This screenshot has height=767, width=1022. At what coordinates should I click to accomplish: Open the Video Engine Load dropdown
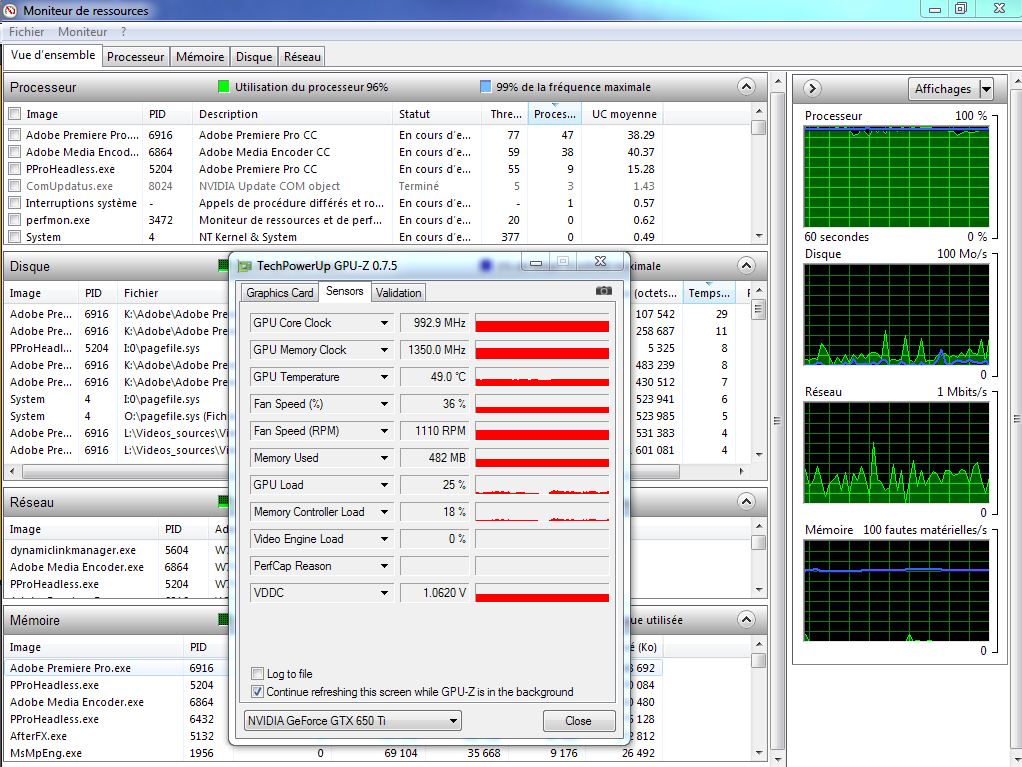(385, 539)
